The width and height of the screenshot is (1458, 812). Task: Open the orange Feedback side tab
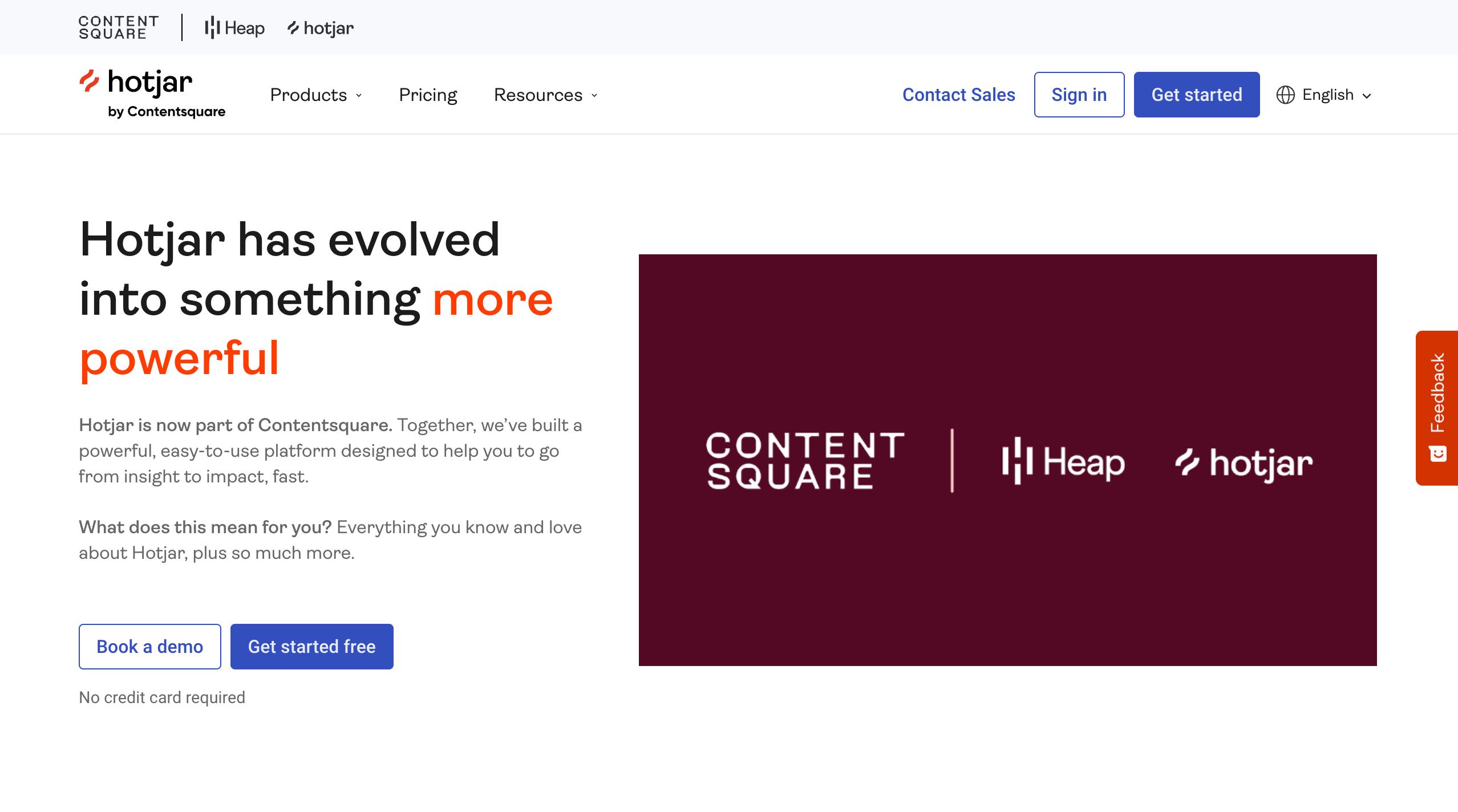1437,393
